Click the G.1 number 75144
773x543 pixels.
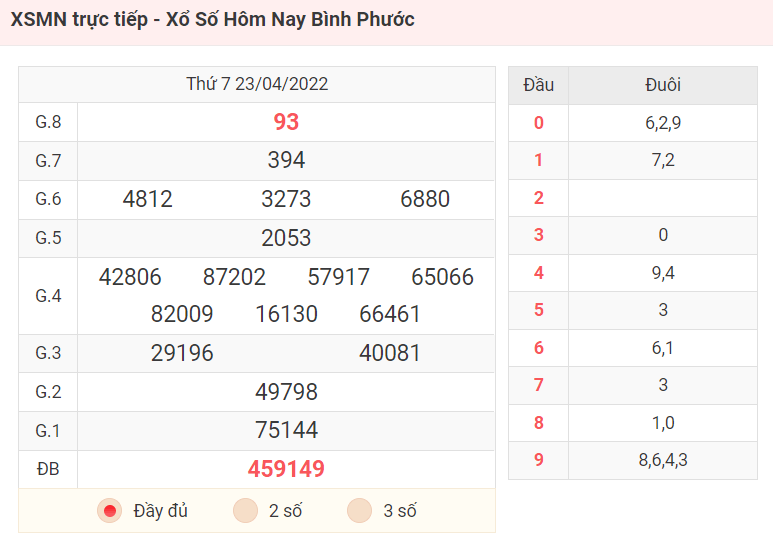pyautogui.click(x=286, y=430)
